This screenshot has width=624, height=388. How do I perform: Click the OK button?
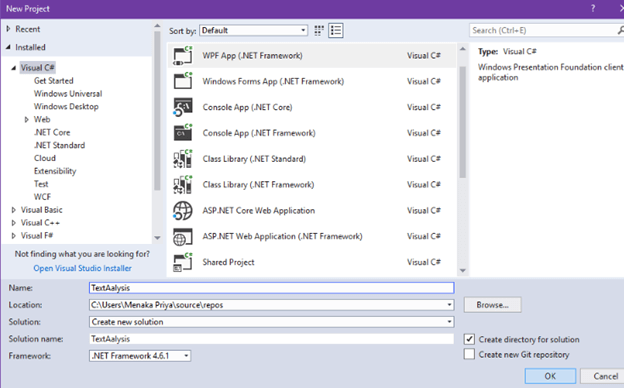point(550,376)
